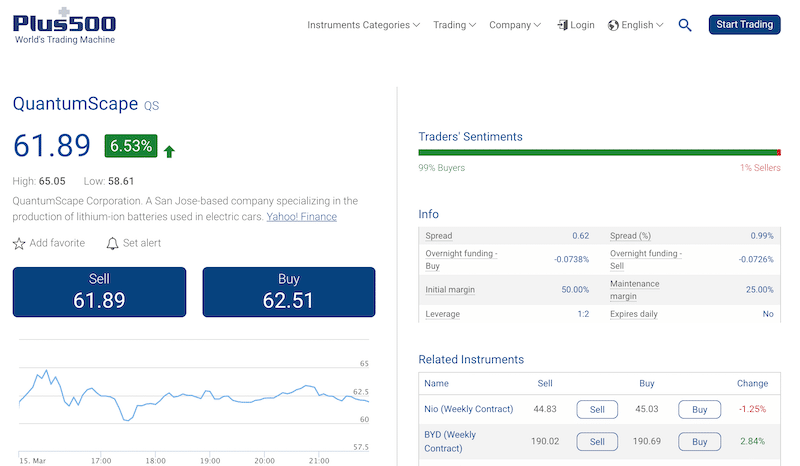Click the 6.53% change badge
Viewport: 800px width, 466px height.
pyautogui.click(x=131, y=146)
